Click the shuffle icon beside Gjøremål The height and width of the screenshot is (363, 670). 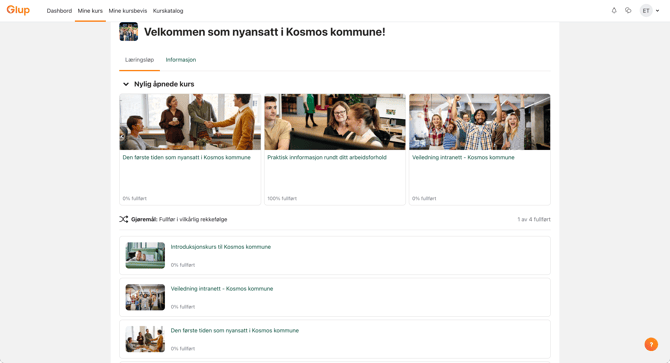pyautogui.click(x=123, y=219)
